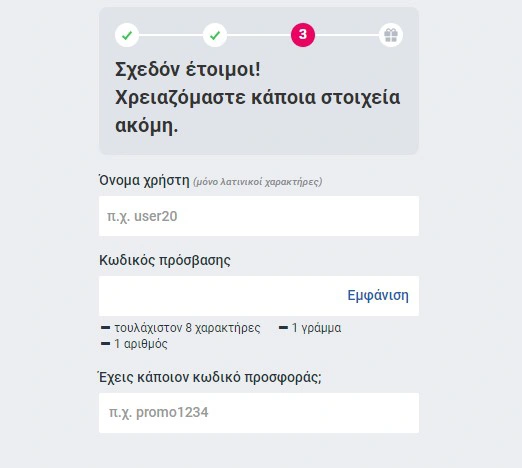Focus the promo1234 offer code field
The width and height of the screenshot is (522, 468).
(259, 413)
